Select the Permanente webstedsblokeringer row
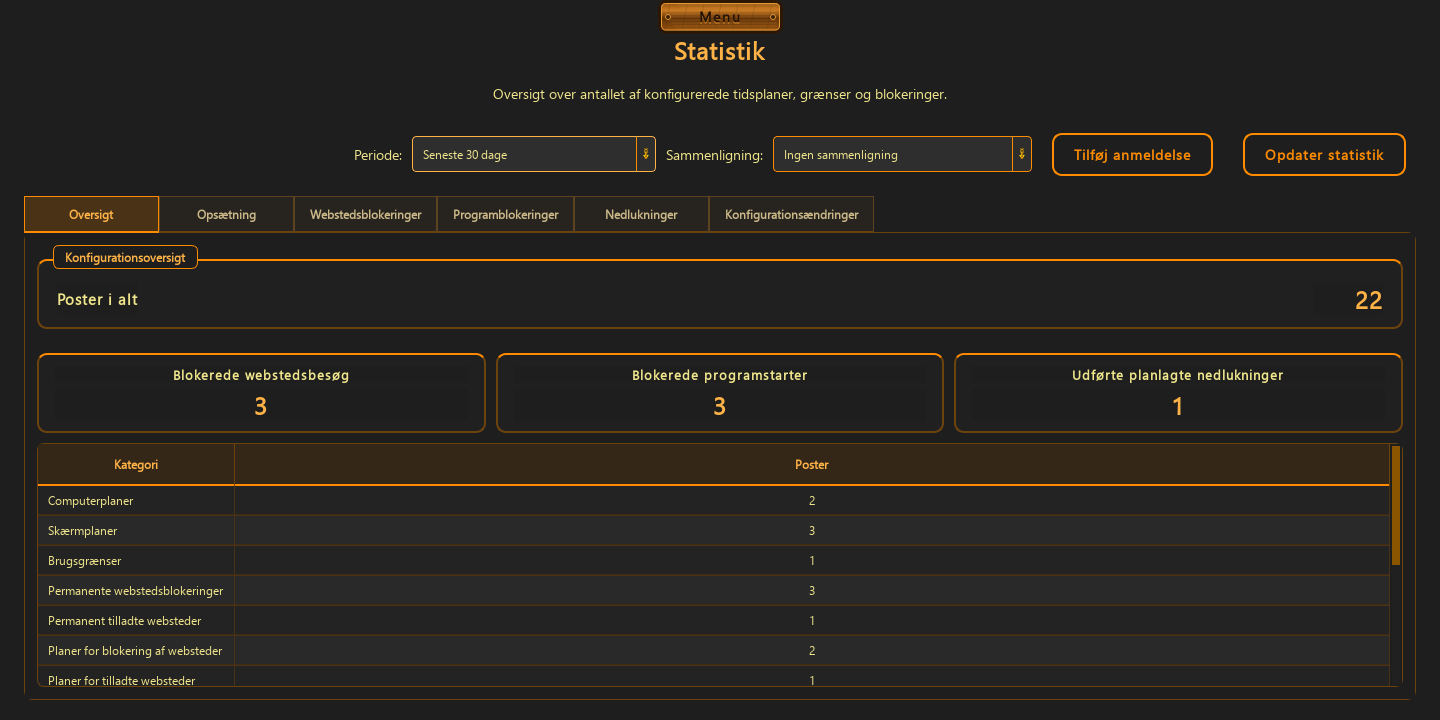Viewport: 1440px width, 720px height. (713, 591)
